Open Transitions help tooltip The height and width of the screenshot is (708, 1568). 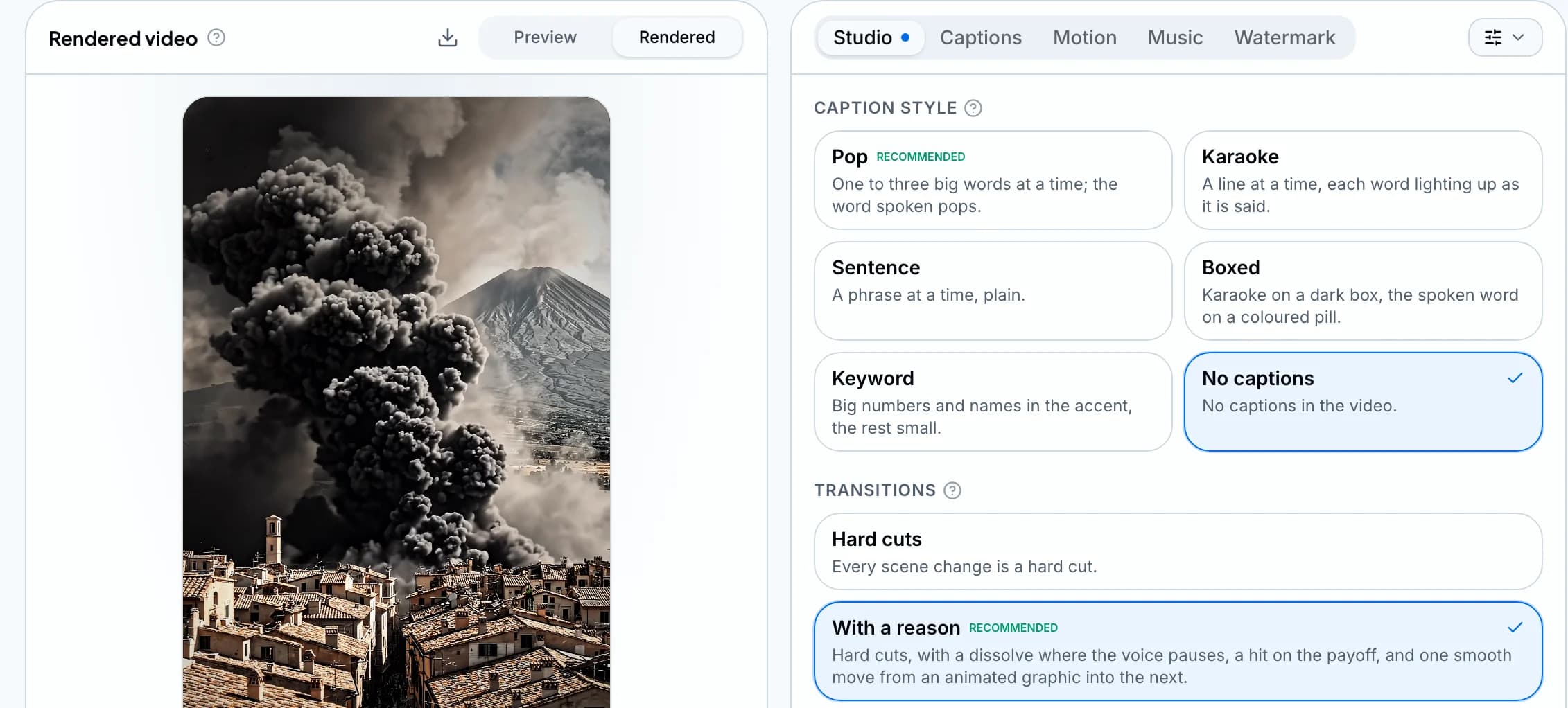952,490
